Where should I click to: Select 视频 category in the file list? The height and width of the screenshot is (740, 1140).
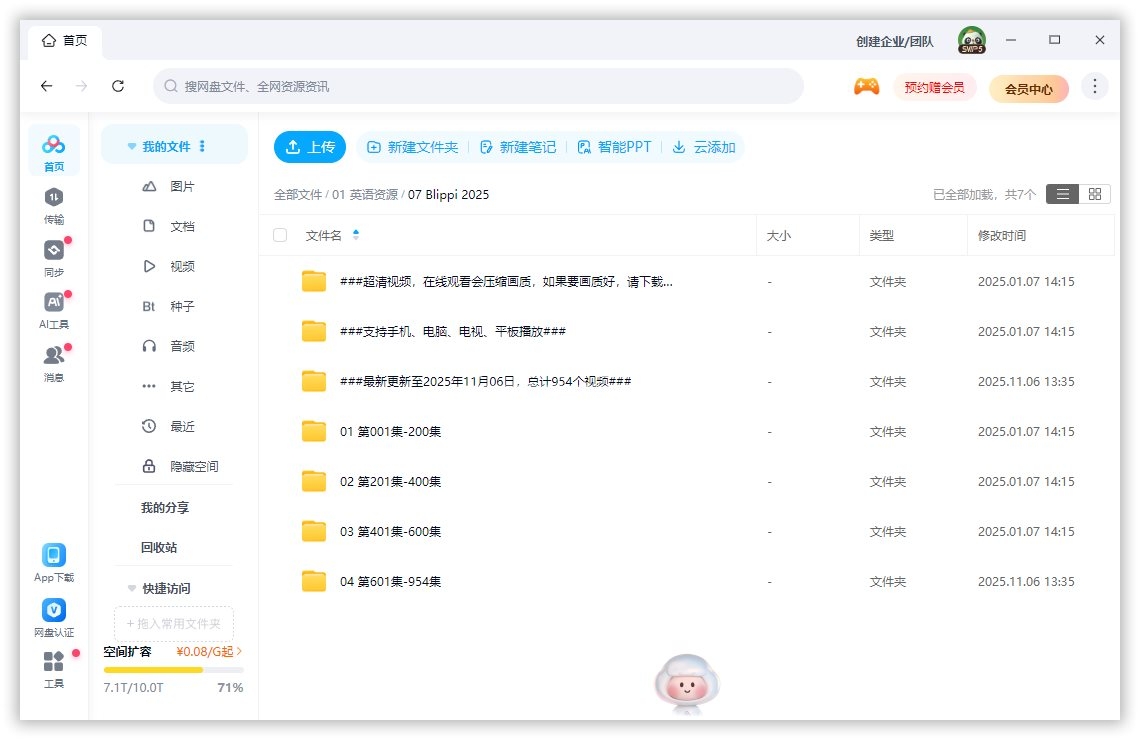[x=181, y=267]
